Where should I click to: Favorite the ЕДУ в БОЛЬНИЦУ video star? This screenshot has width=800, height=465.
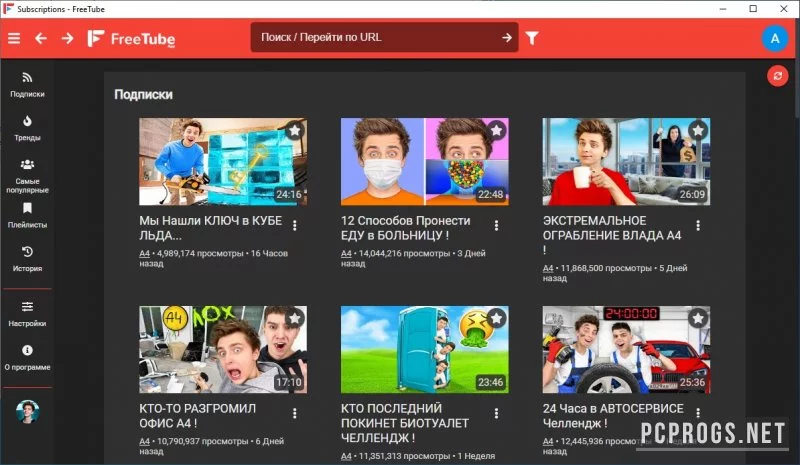[496, 131]
